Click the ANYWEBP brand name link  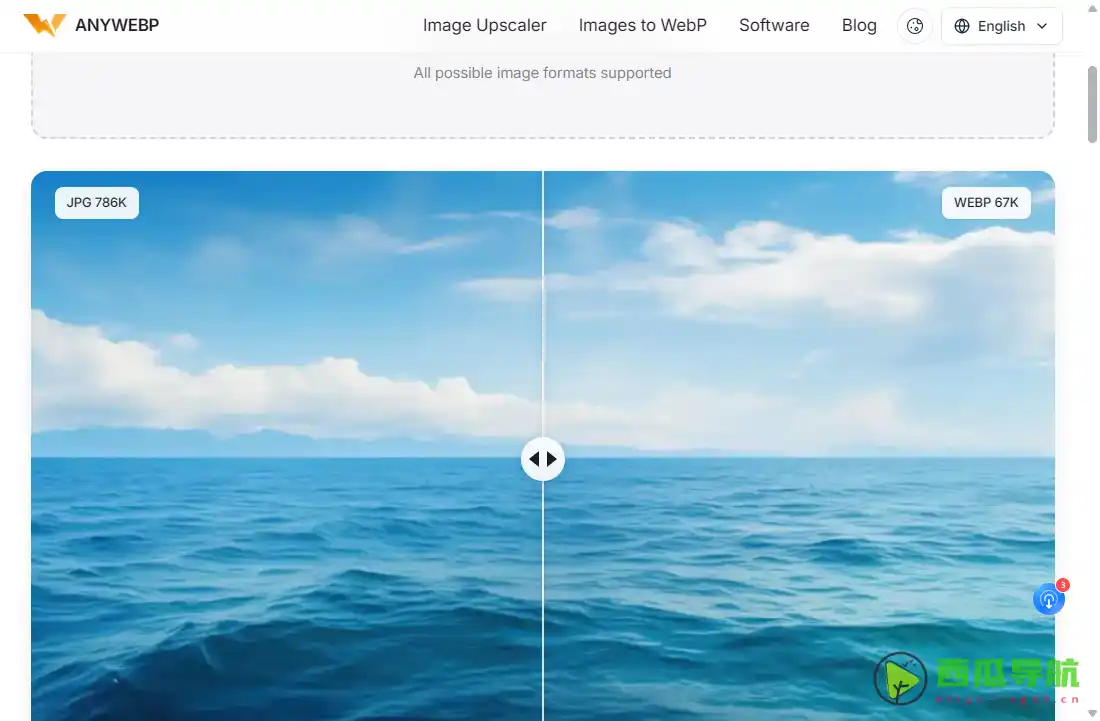tap(117, 25)
